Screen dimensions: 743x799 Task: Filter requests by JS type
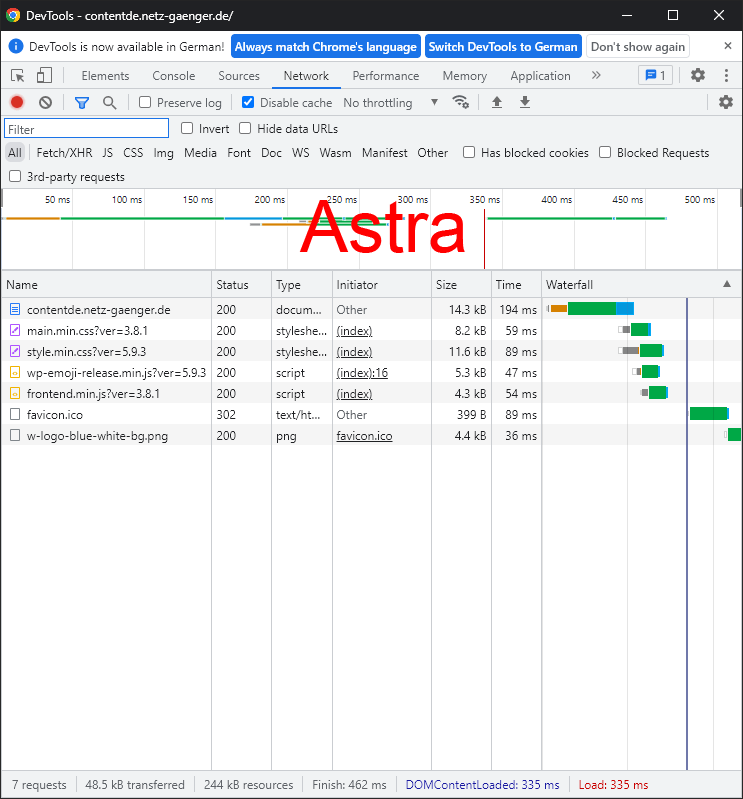(108, 153)
